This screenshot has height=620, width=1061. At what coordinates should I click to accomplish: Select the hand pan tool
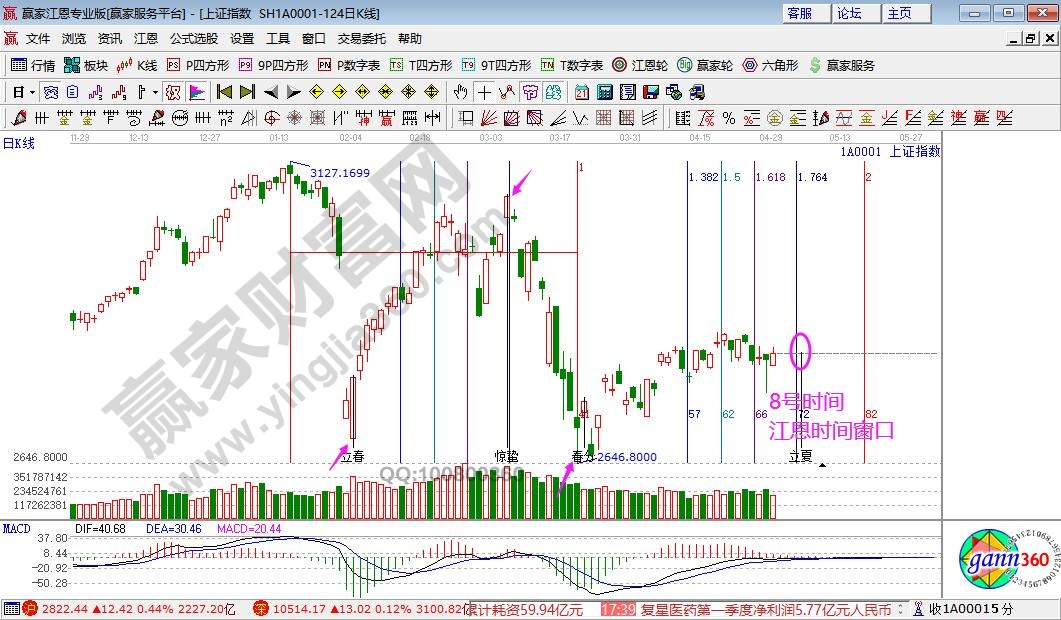coord(460,92)
